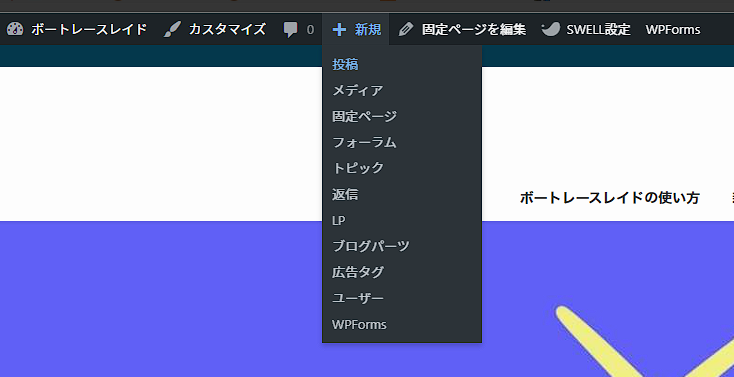Open the comments speech bubble icon
This screenshot has height=377, width=734.
point(290,30)
